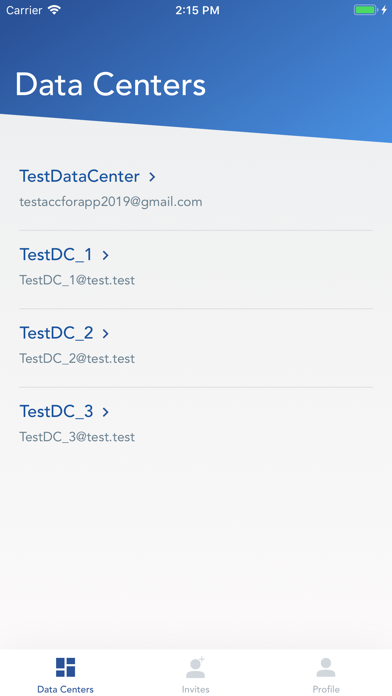The image size is (392, 696).
Task: Expand the TestDC_3 chevron arrow
Action: (x=106, y=412)
